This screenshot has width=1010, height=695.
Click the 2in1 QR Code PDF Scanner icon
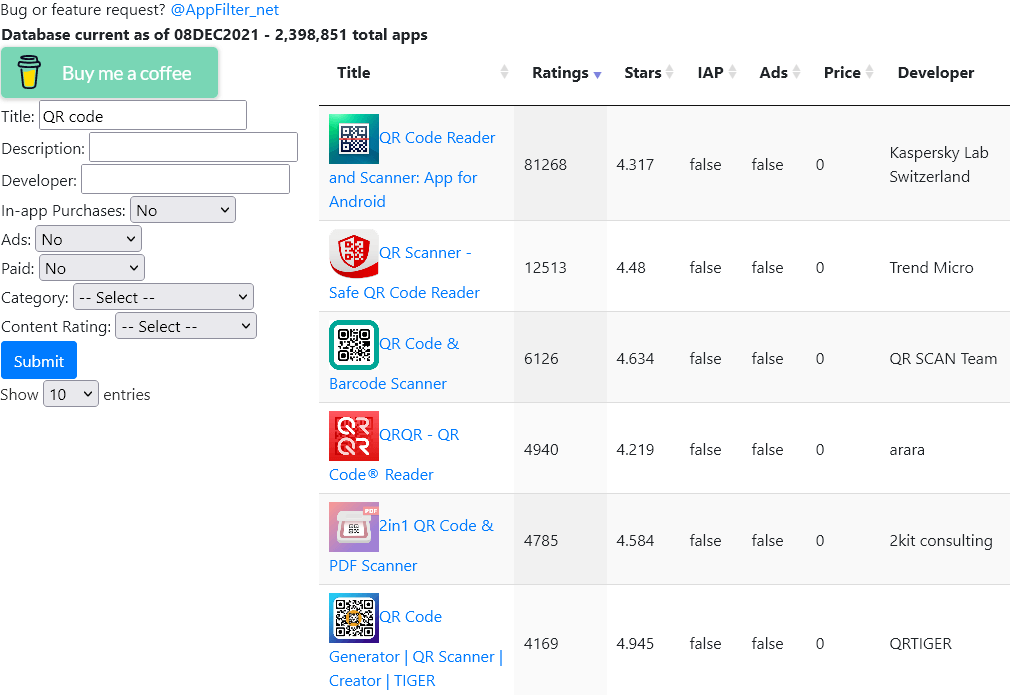353,527
